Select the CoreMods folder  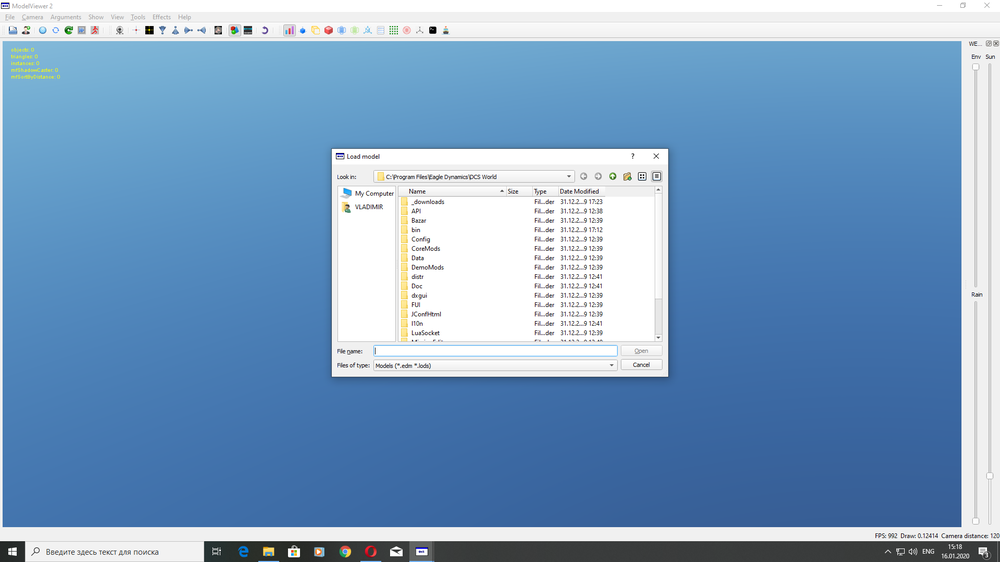(x=425, y=249)
